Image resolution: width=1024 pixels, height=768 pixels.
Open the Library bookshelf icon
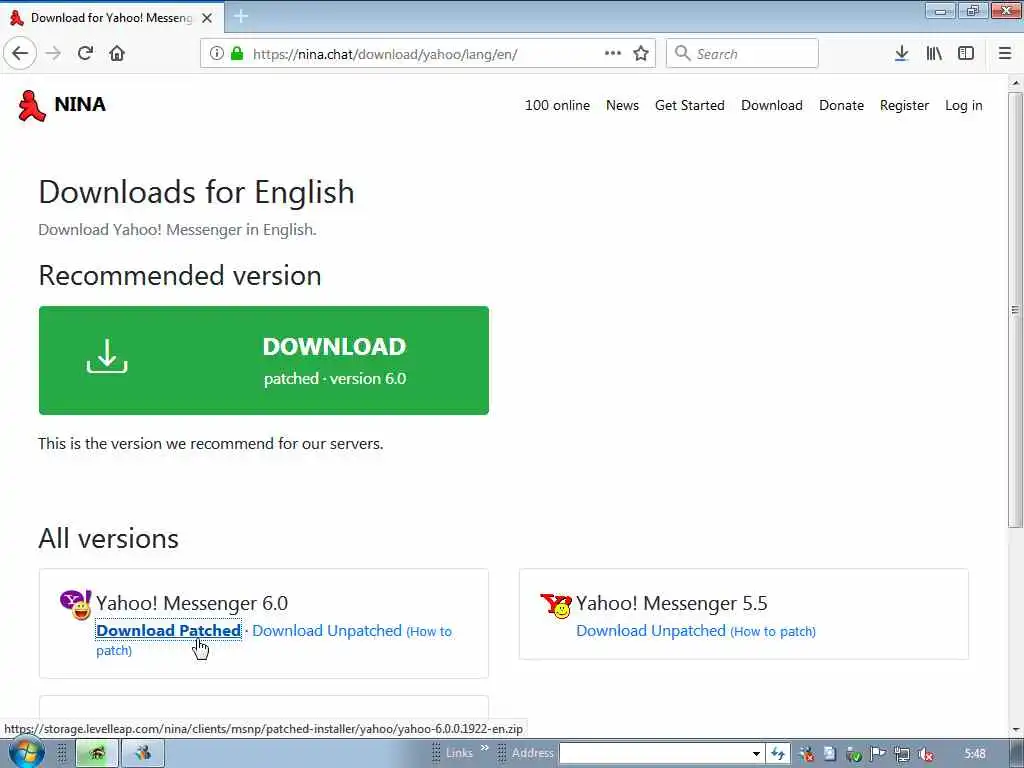934,53
